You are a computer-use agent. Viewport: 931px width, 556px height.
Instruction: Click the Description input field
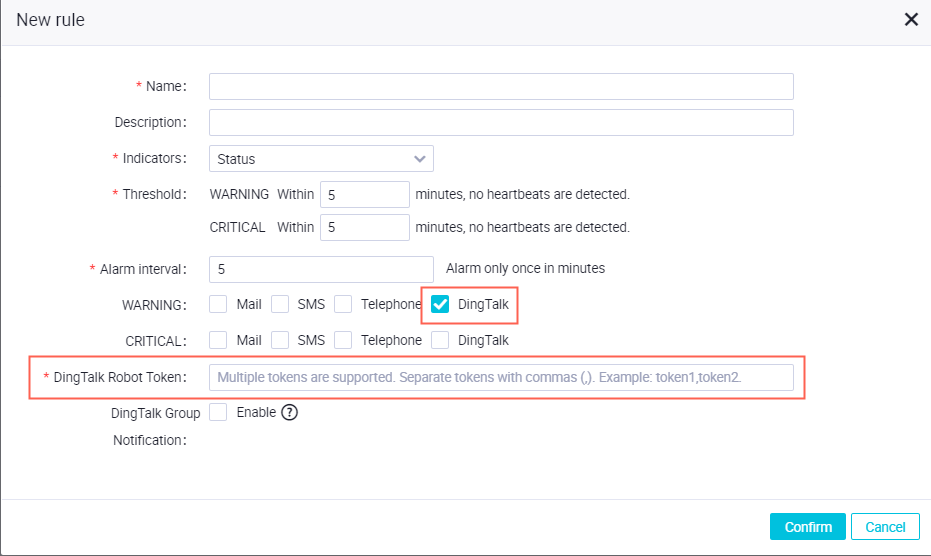tap(501, 122)
